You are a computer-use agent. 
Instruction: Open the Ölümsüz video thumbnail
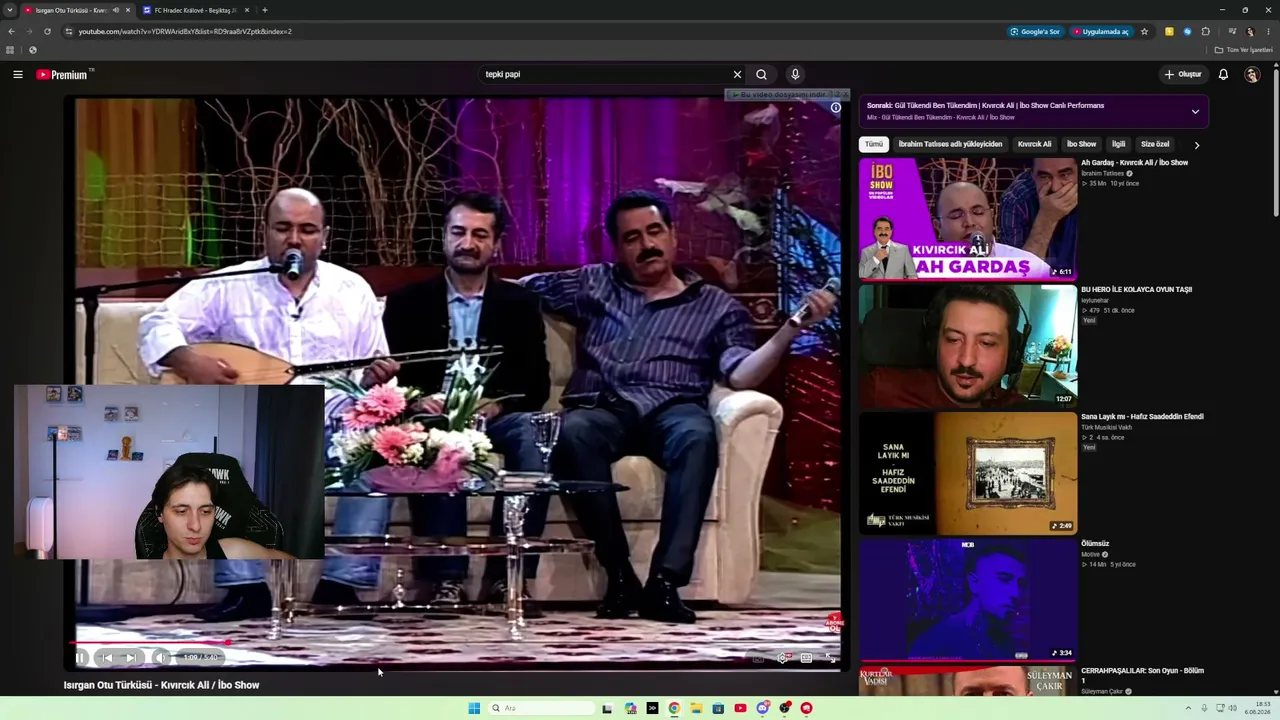(968, 600)
